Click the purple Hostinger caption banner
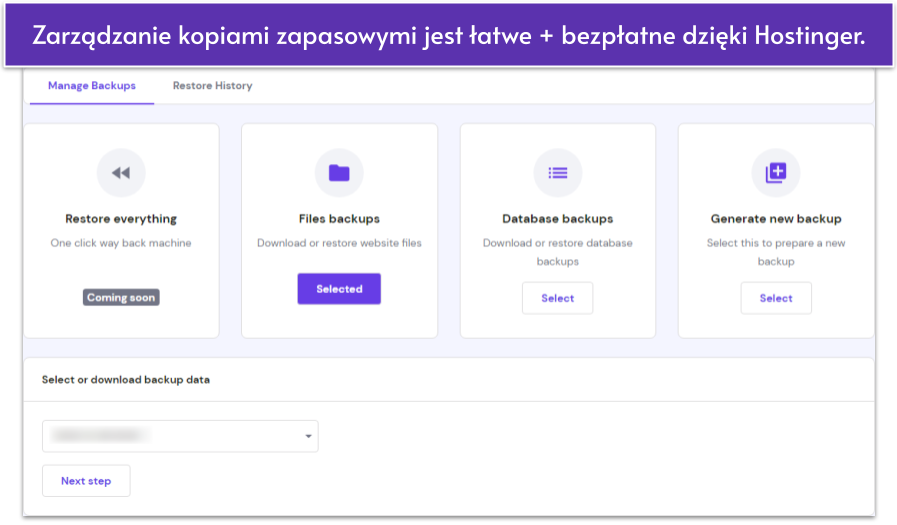Image resolution: width=897 pixels, height=525 pixels. [x=448, y=34]
